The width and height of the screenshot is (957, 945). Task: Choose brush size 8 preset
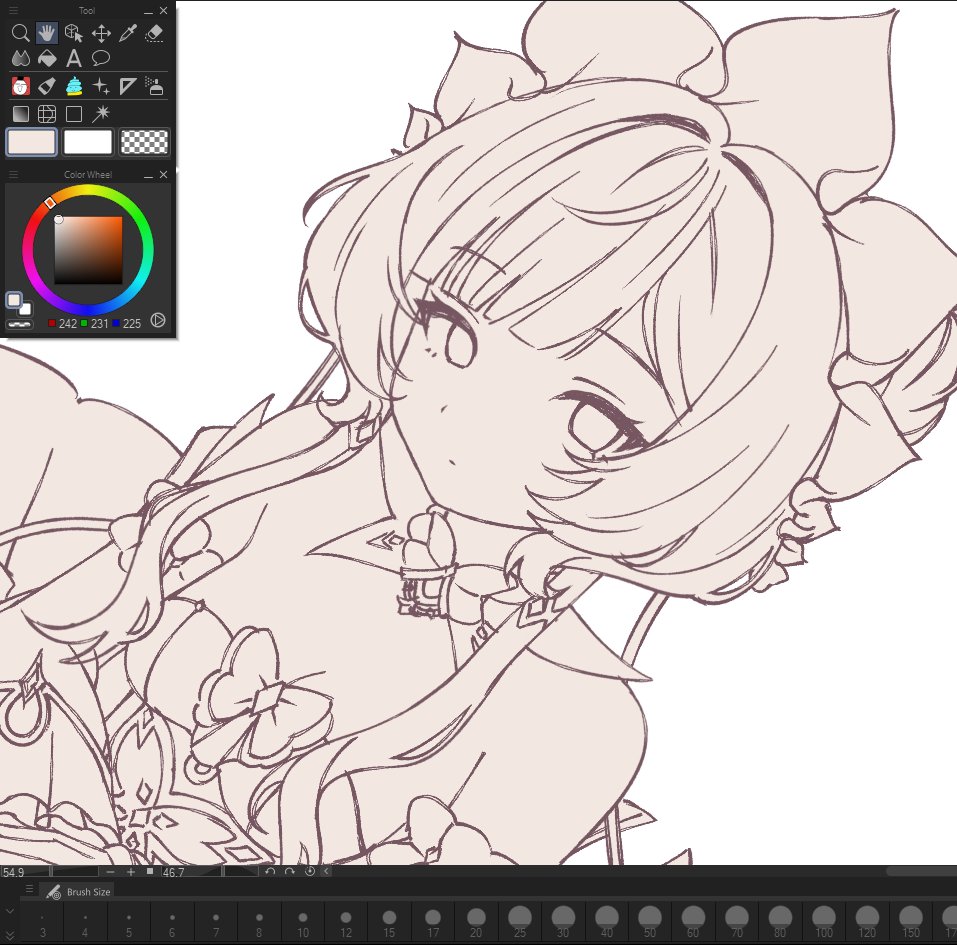point(259,922)
